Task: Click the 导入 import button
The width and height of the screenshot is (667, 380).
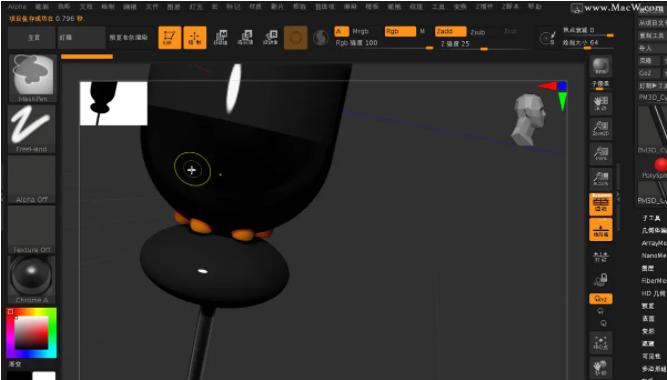Action: (x=652, y=48)
